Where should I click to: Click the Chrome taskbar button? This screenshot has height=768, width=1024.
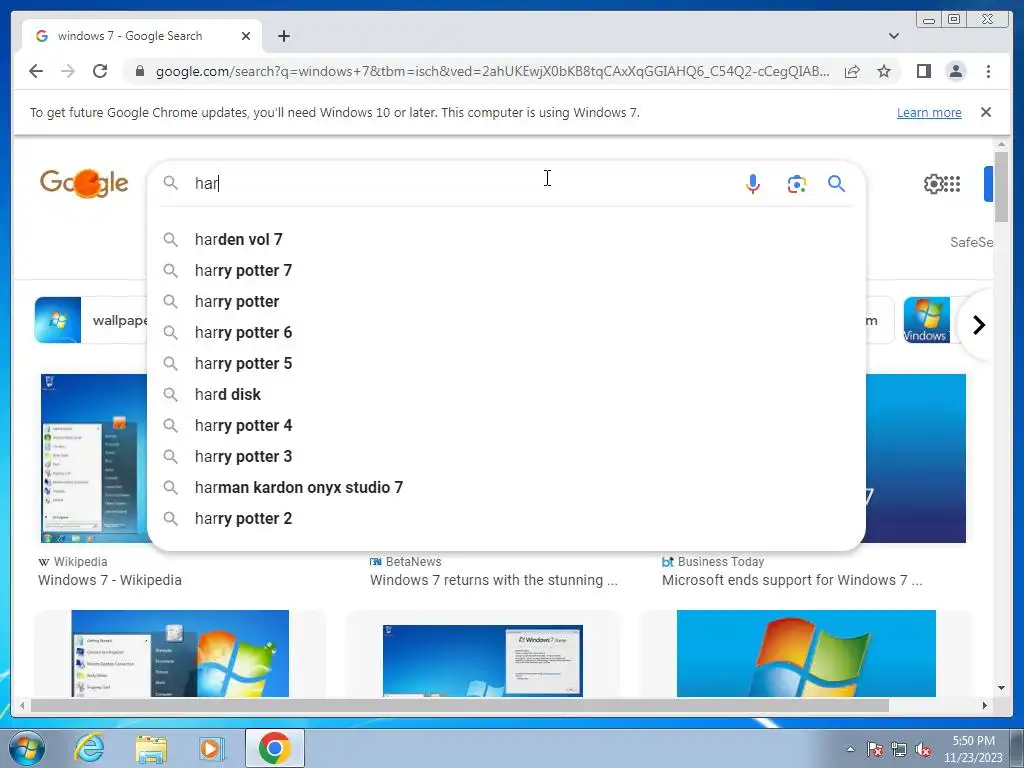274,748
